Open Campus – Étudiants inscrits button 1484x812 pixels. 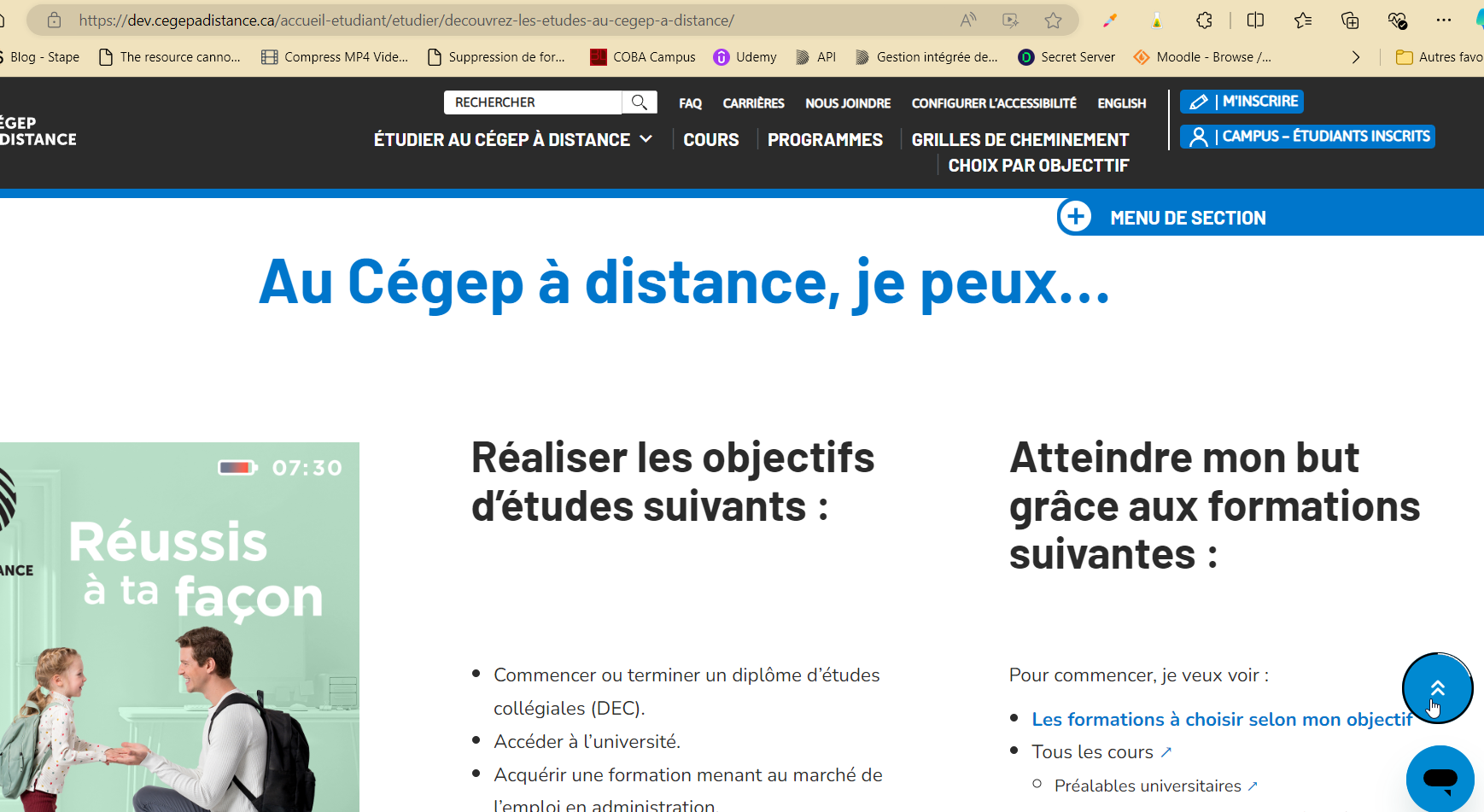pos(1306,137)
